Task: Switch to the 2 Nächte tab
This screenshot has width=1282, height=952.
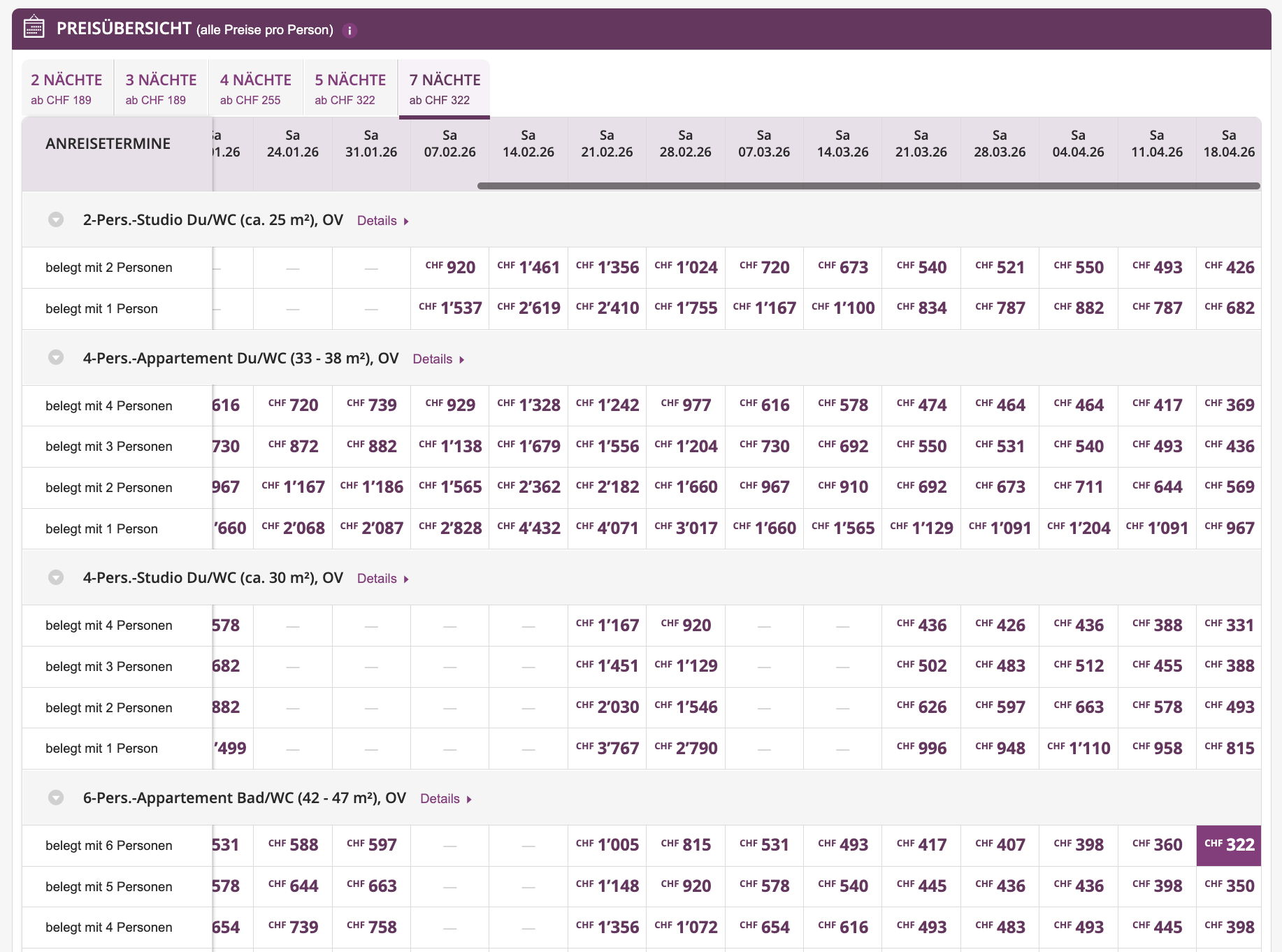Action: [66, 89]
